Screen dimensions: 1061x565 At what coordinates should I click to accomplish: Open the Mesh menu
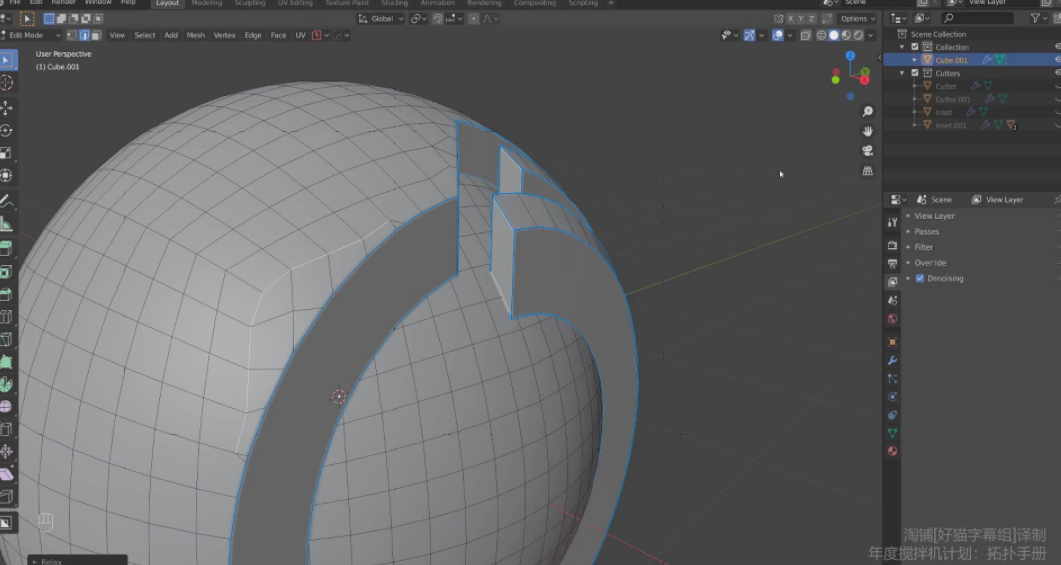point(196,35)
